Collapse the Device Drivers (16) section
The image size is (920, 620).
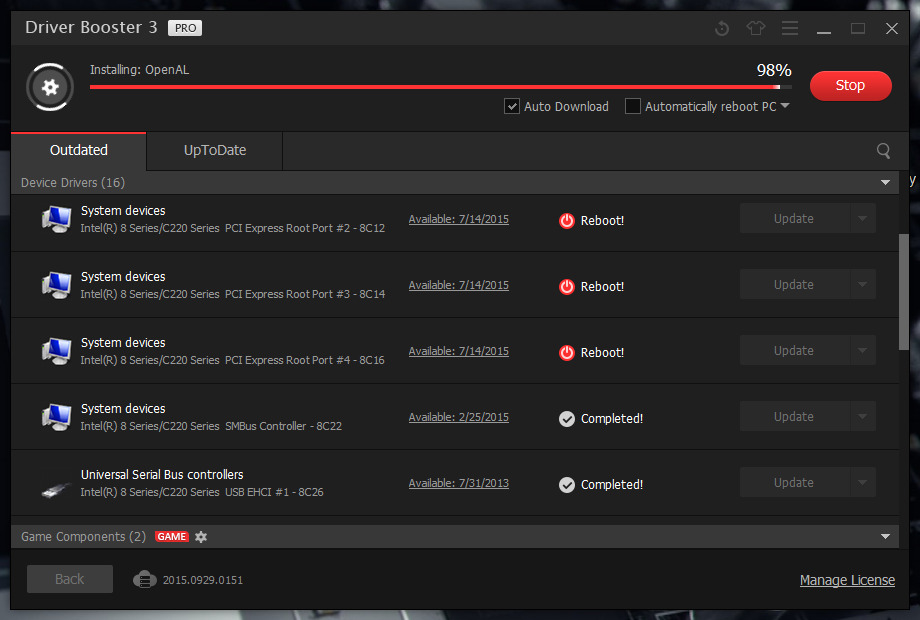click(885, 183)
